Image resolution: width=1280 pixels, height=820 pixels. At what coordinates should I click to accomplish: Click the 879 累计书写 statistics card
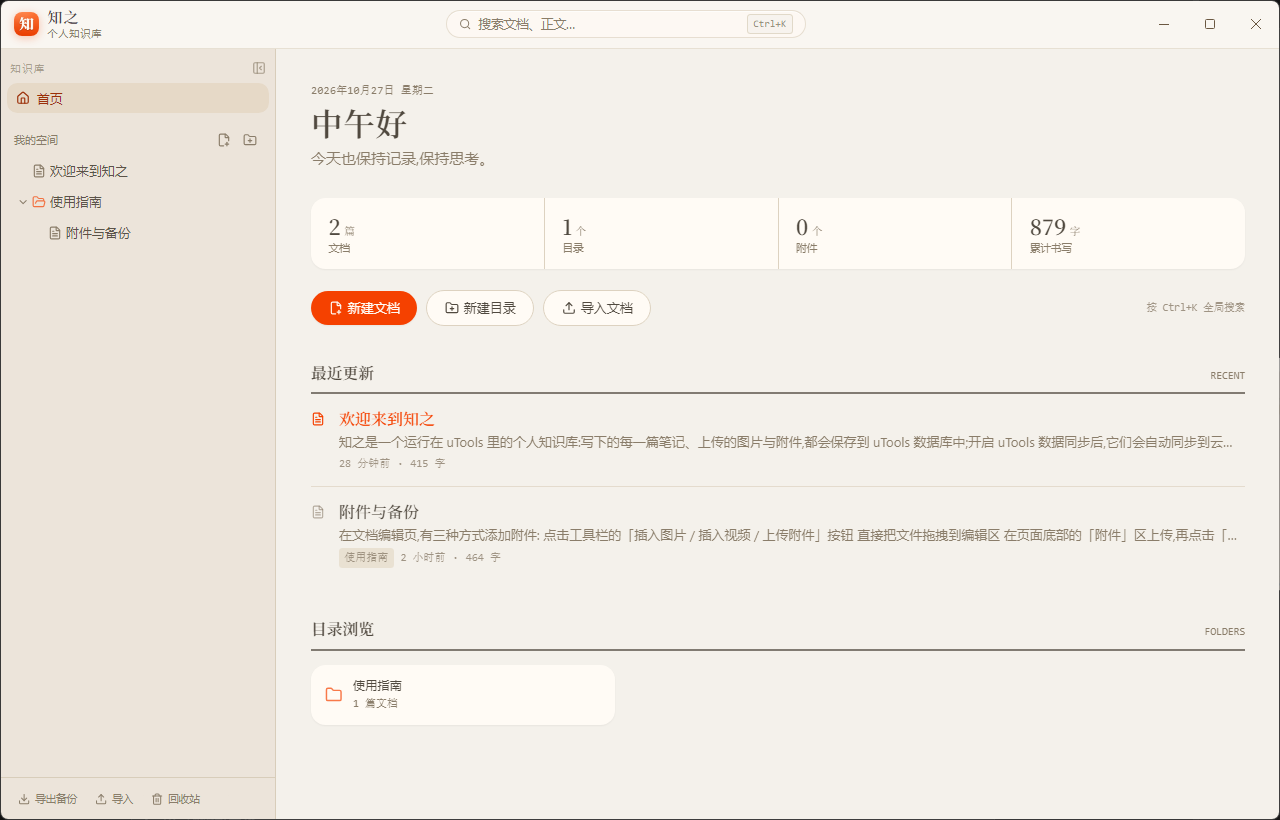point(1129,234)
